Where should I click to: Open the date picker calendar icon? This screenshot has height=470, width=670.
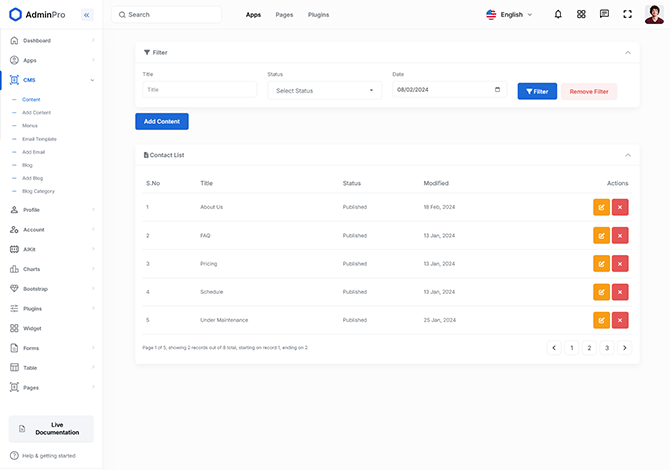(498, 90)
